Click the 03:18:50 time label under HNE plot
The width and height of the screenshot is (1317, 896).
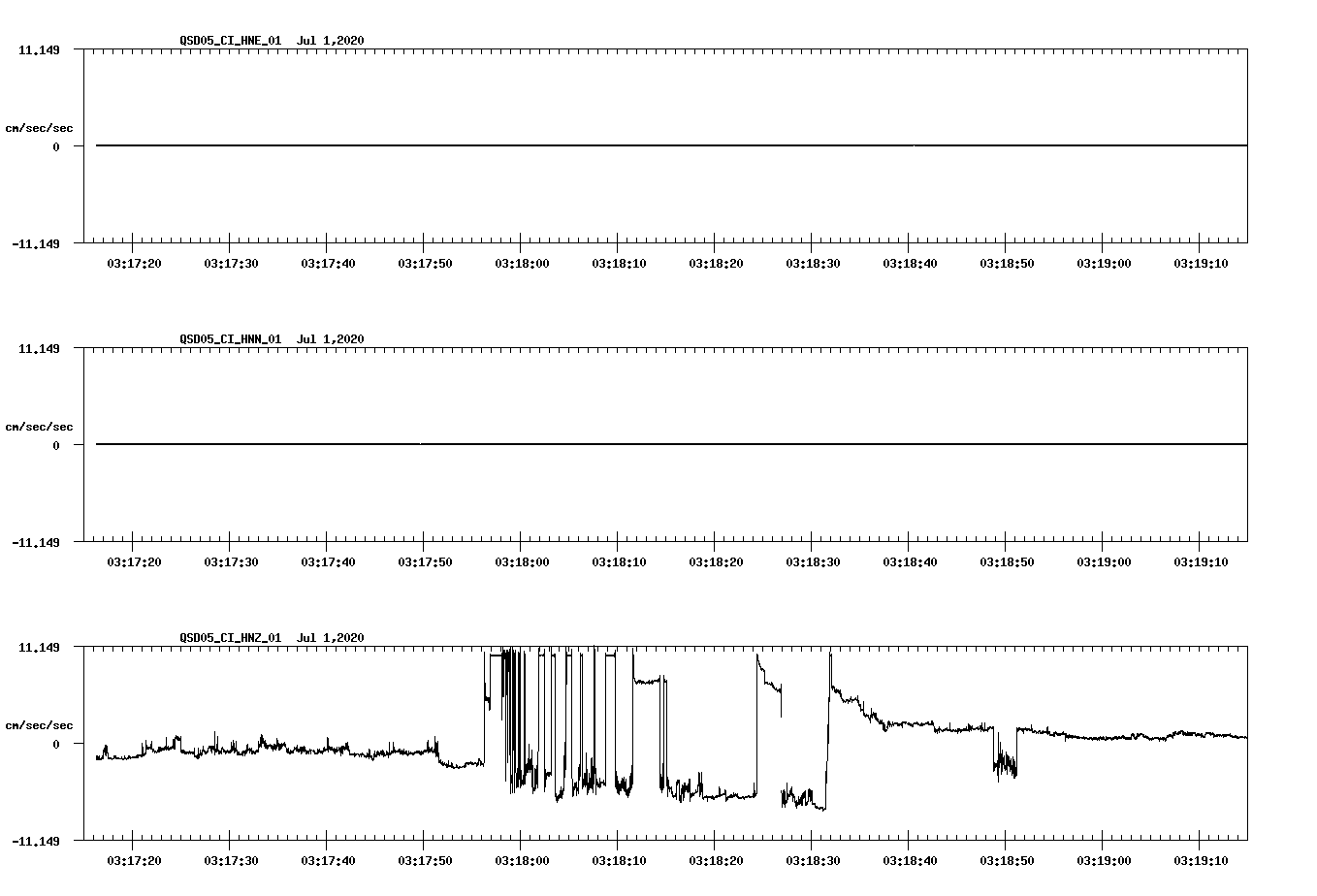[1007, 264]
